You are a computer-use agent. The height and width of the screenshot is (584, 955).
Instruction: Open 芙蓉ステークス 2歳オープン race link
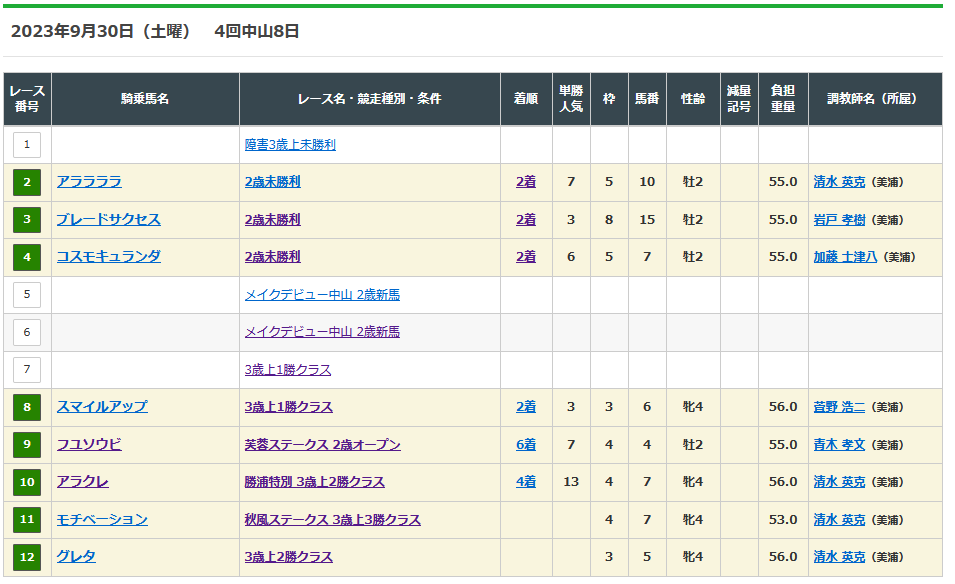[322, 445]
